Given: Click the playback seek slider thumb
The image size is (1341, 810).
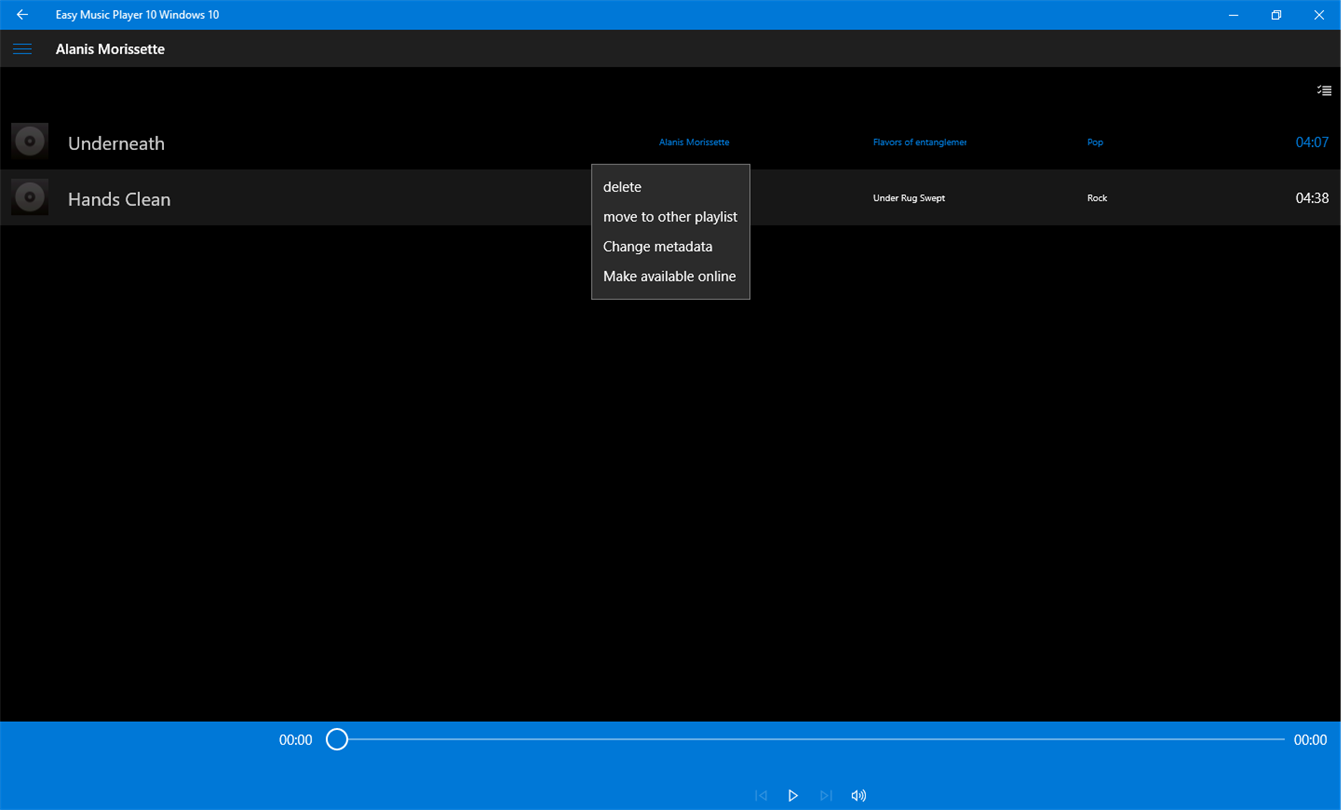Looking at the screenshot, I should click(x=337, y=740).
